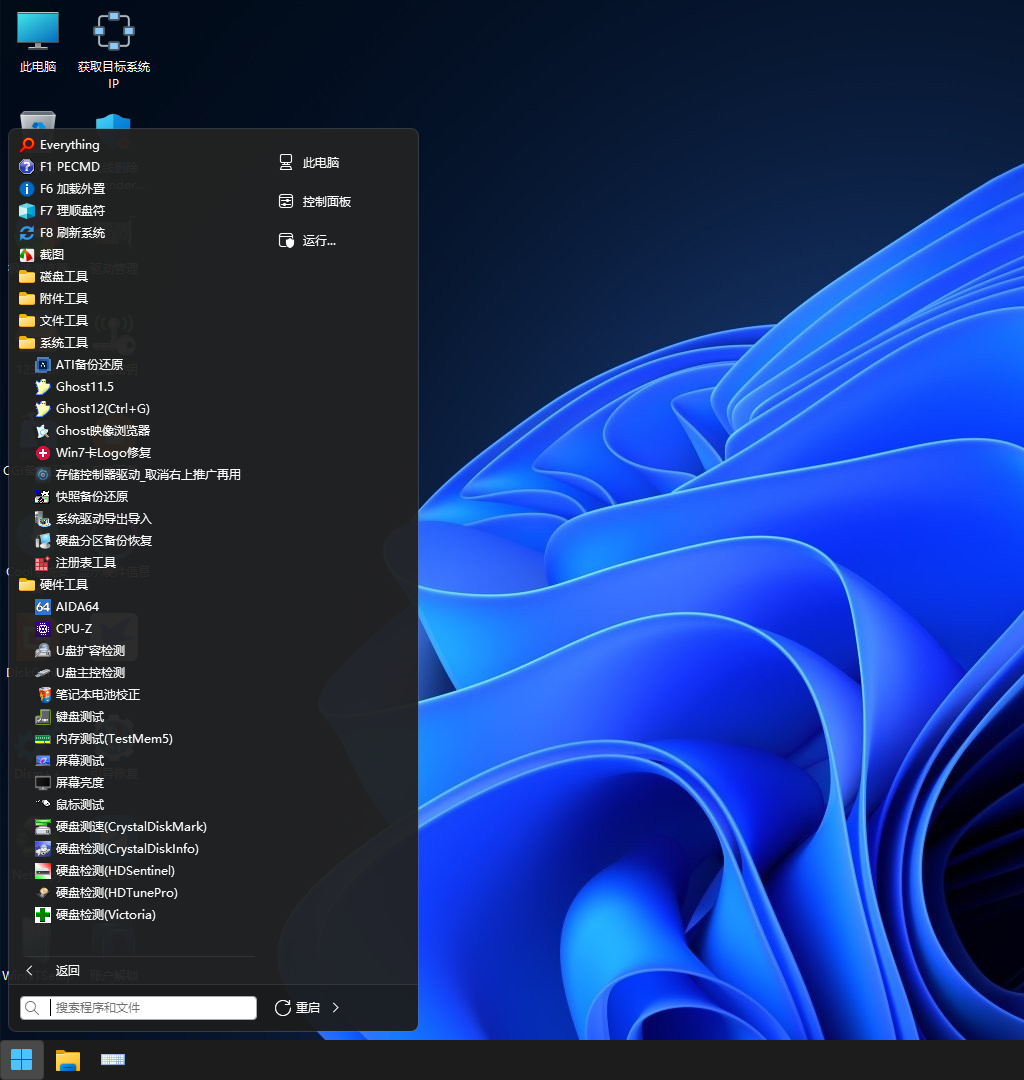
Task: Click the 重启 restart button
Action: pyautogui.click(x=298, y=1008)
